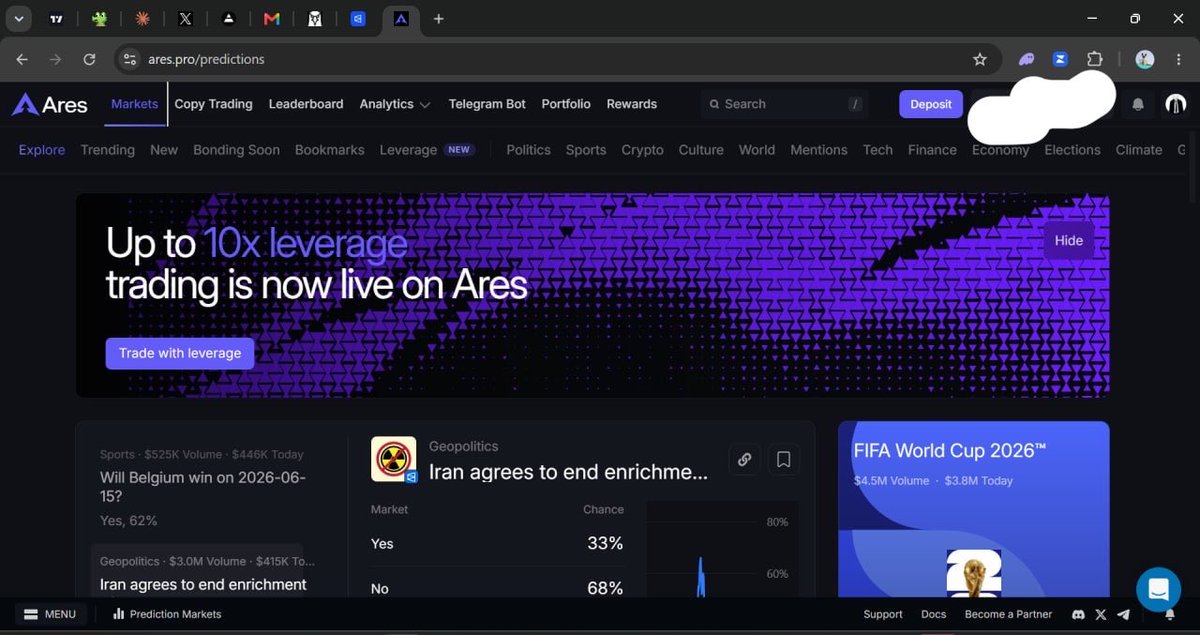Open the FIFA World Cup 2026 card
The image size is (1200, 635).
coord(973,509)
